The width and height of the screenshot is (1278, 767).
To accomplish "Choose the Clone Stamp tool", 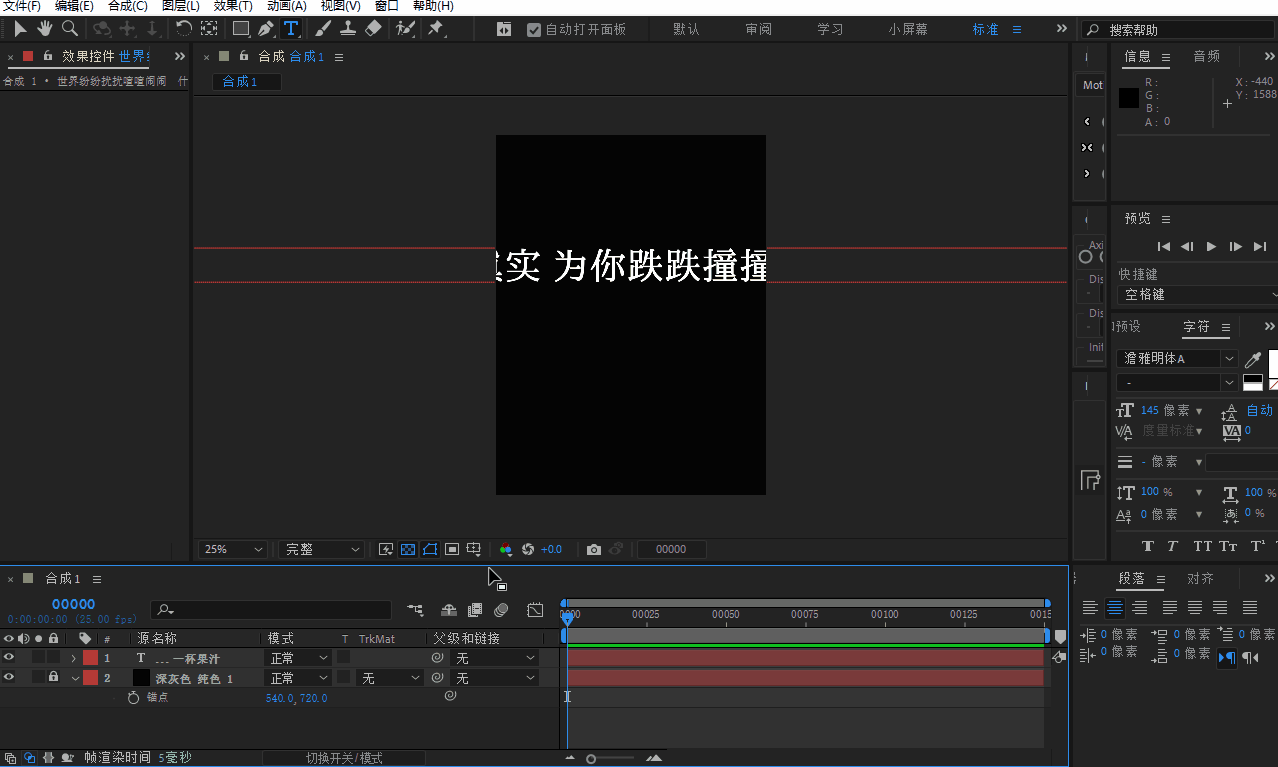I will point(347,29).
